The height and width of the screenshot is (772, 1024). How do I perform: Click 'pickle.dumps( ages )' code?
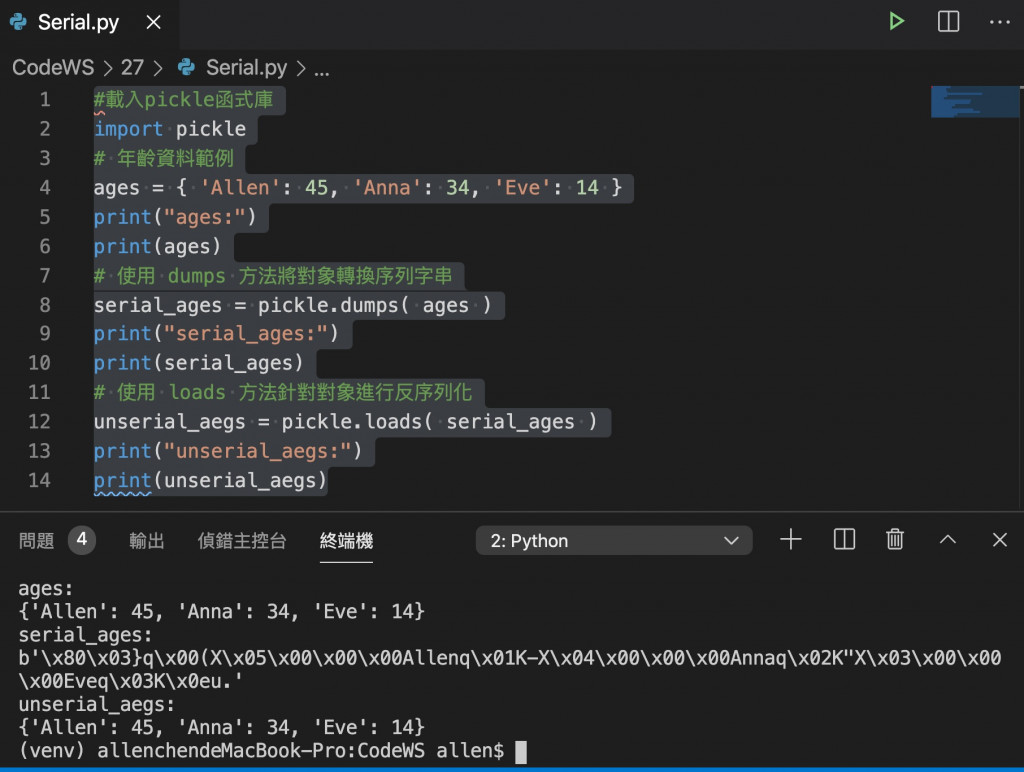pyautogui.click(x=374, y=305)
